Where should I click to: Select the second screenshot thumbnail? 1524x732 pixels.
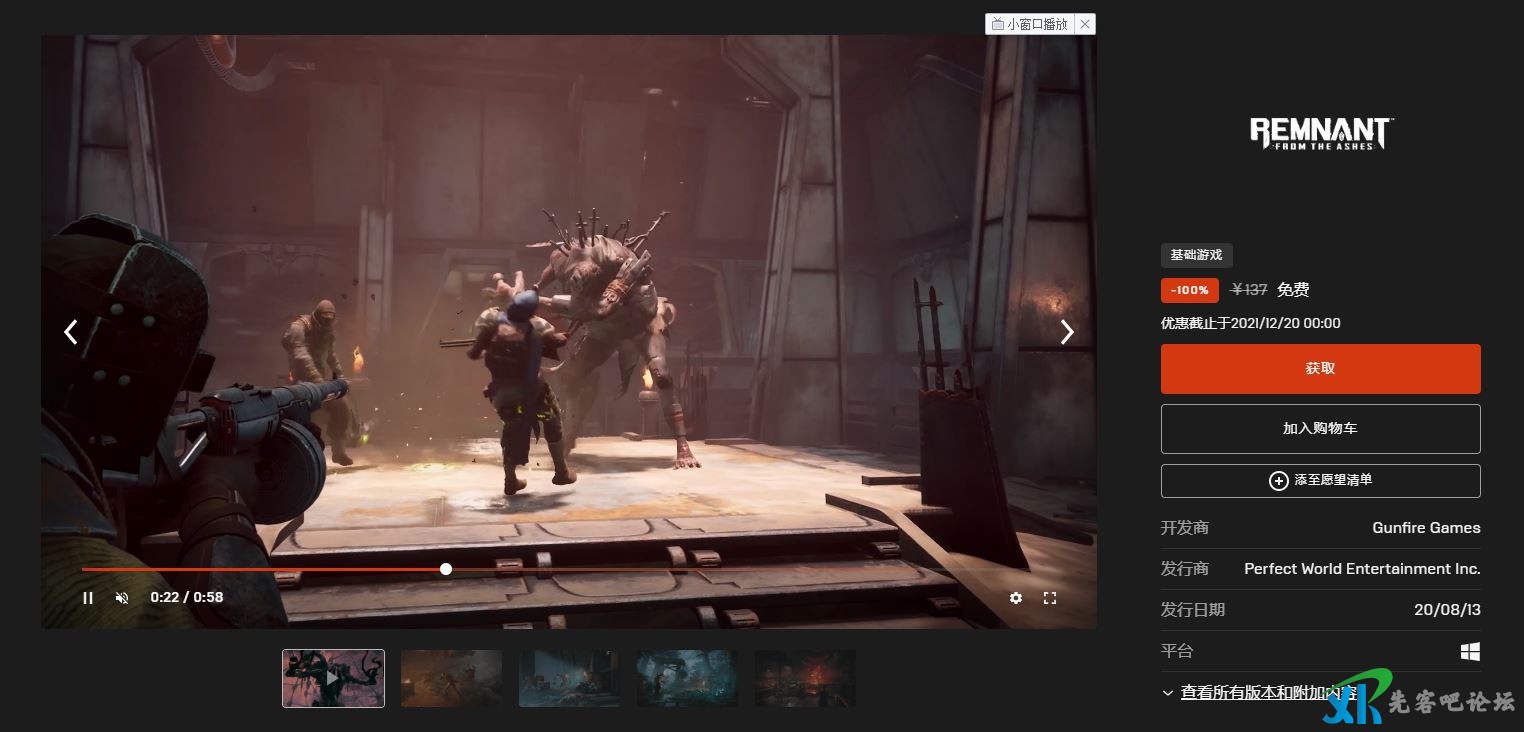click(451, 678)
